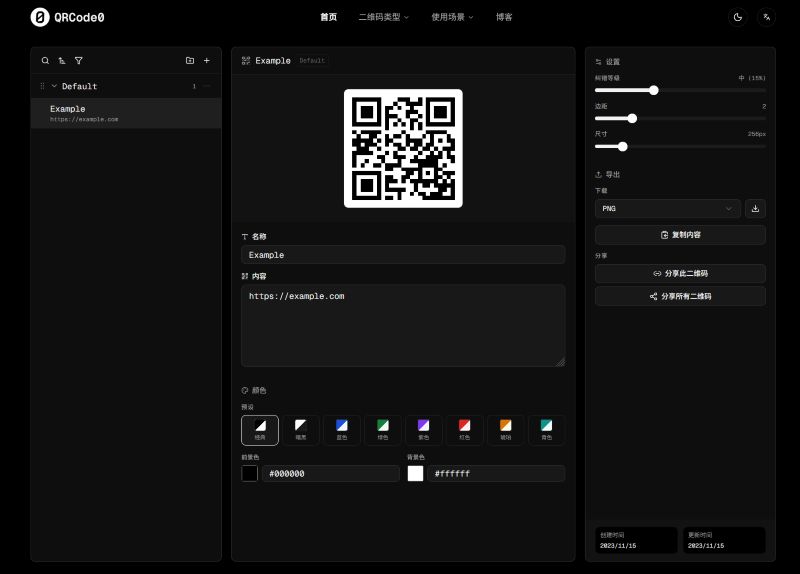Click the sort icon in list toolbar
800x574 pixels.
click(62, 61)
